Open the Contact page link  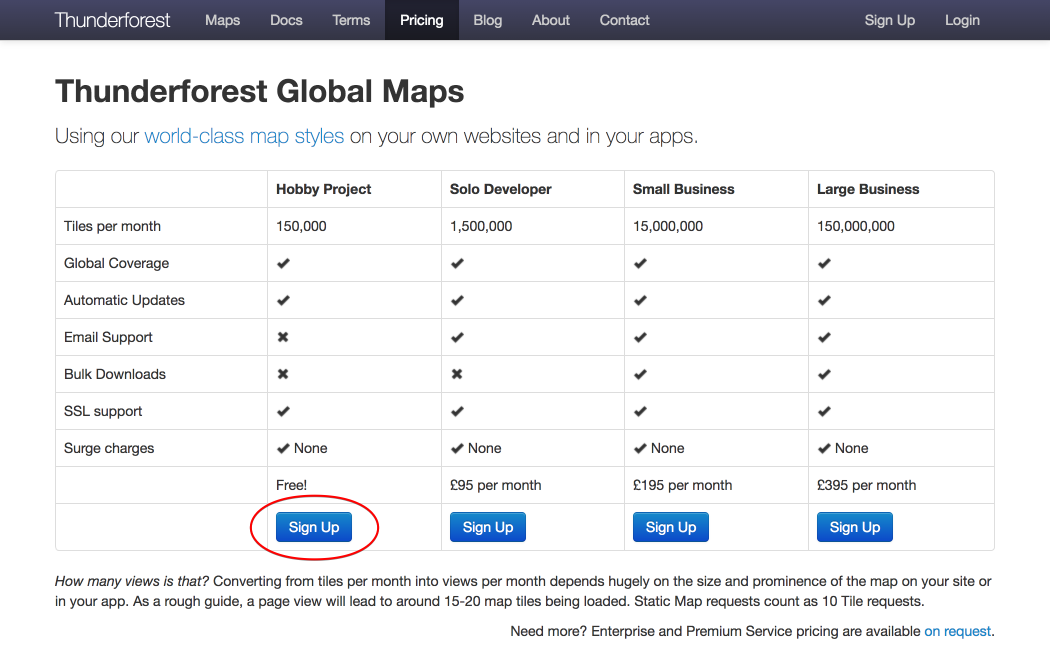pyautogui.click(x=624, y=20)
